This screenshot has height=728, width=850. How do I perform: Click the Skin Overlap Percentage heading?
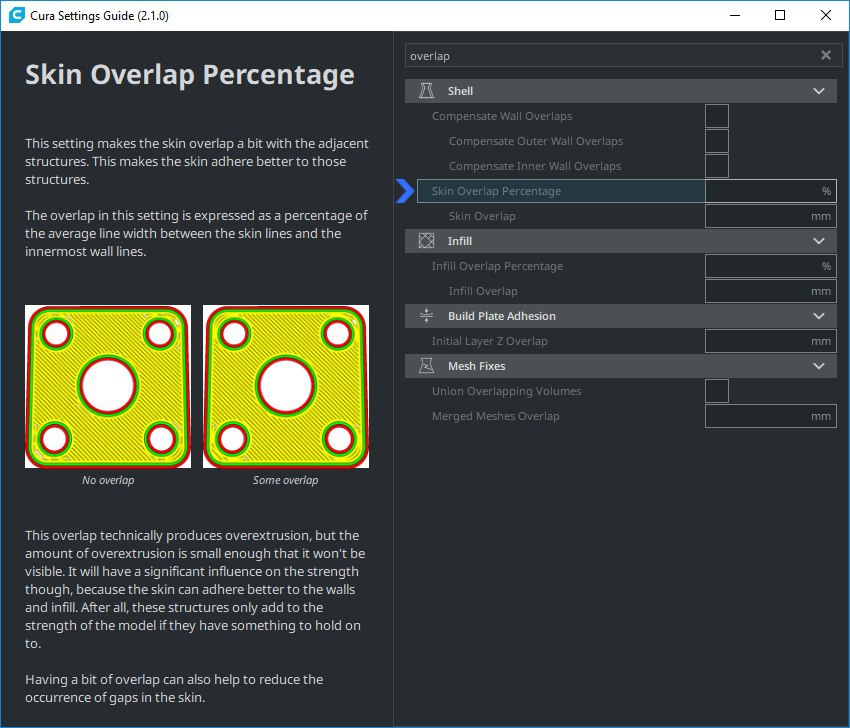pyautogui.click(x=190, y=75)
